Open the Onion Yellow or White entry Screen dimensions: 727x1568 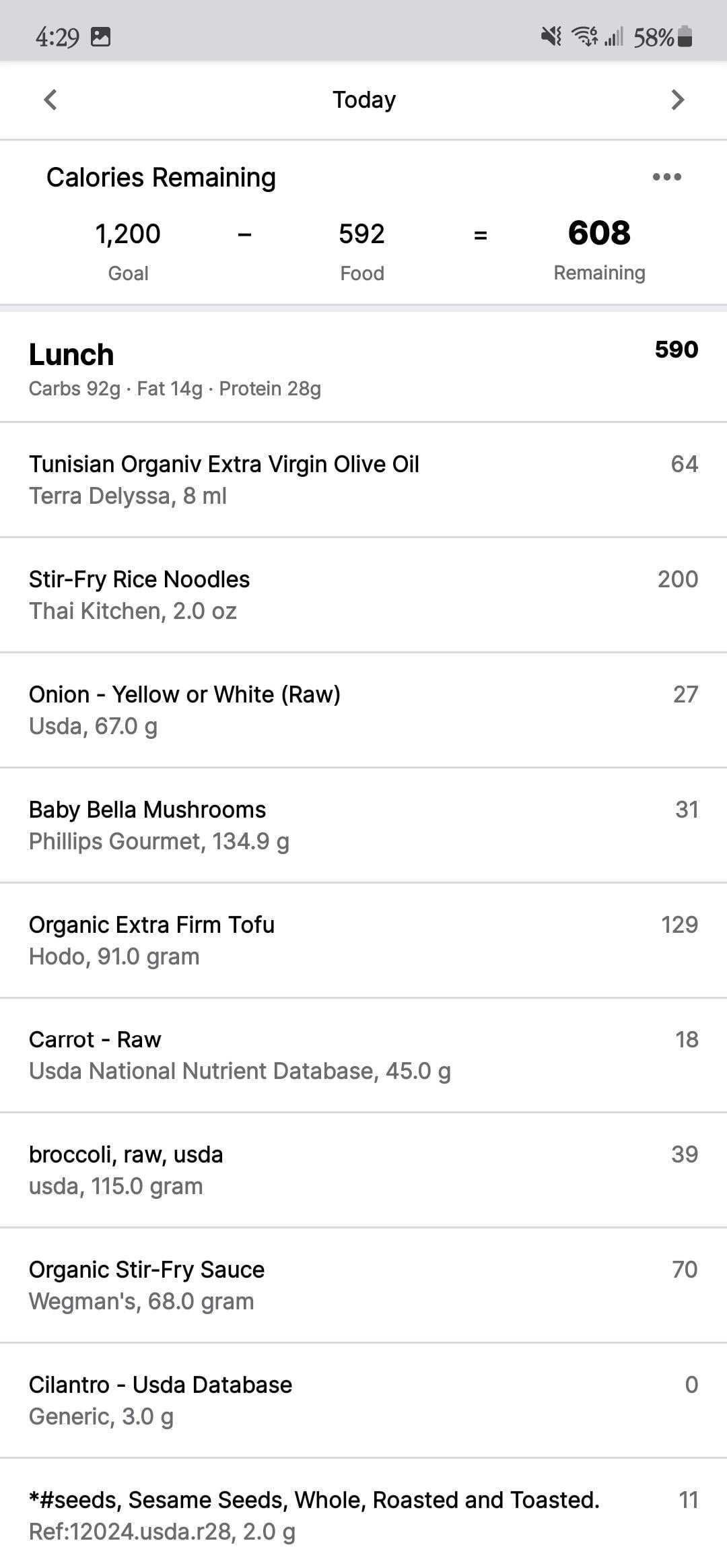click(363, 710)
